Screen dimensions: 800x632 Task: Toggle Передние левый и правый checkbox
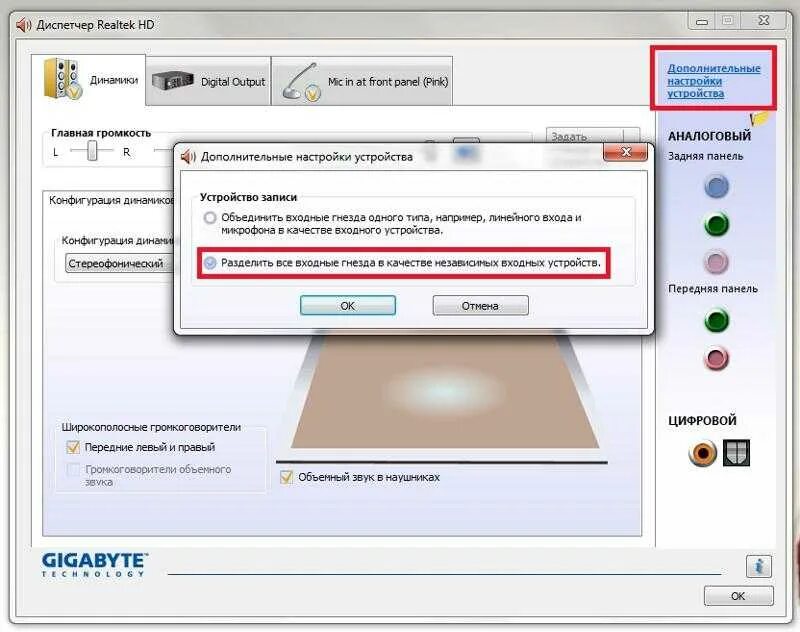click(73, 447)
